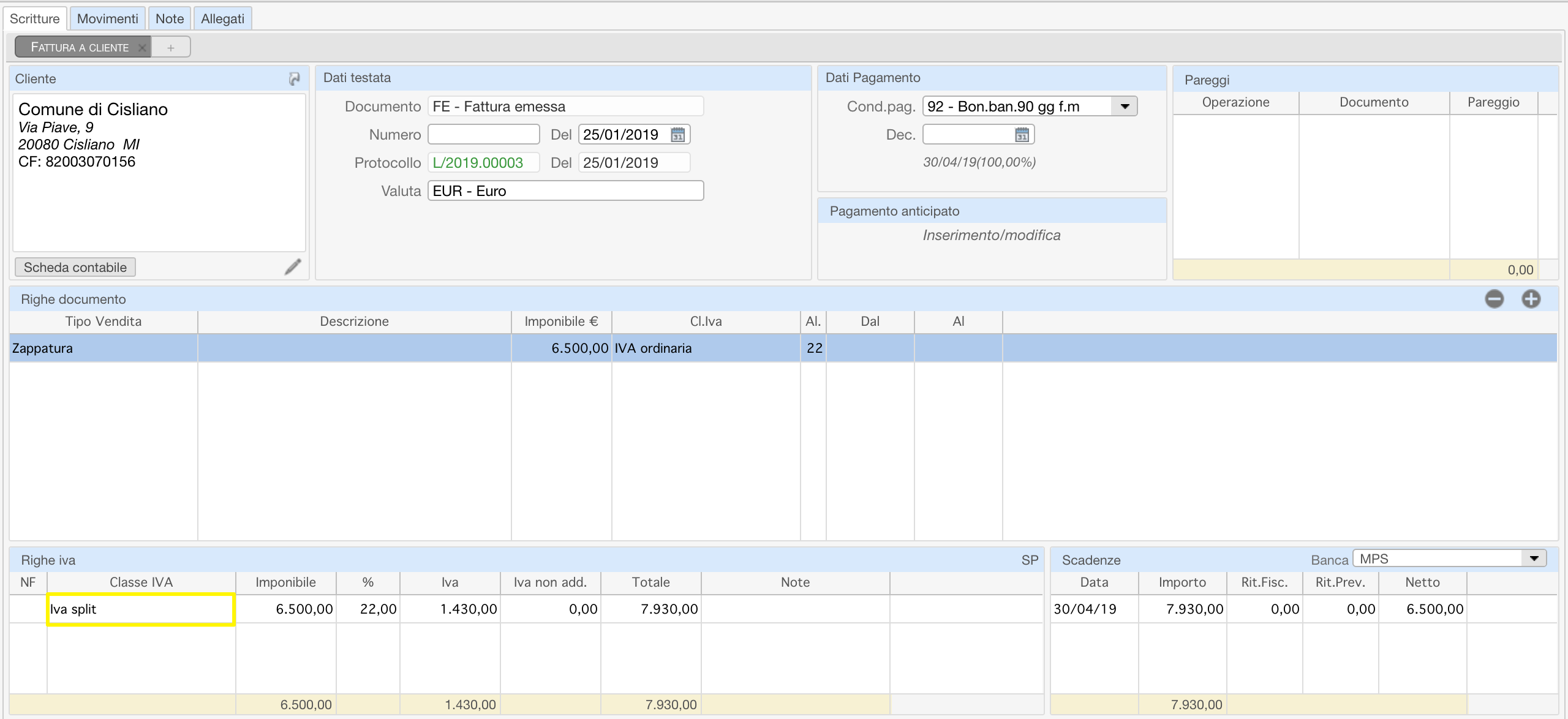Screen dimensions: 1568x719
Task: Click the SP label in Righe iva header
Action: pos(1030,560)
